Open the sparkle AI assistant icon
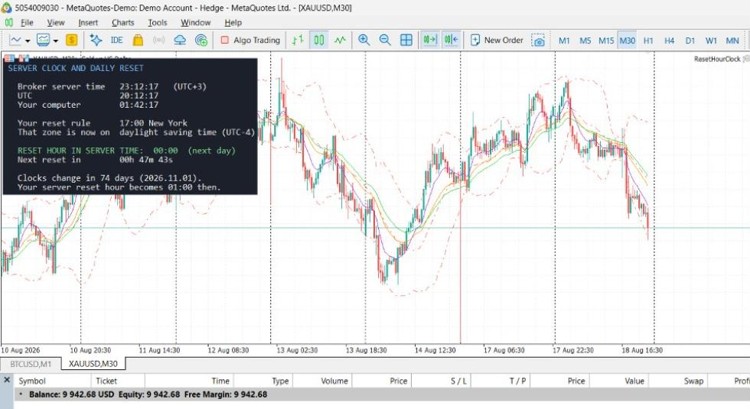Viewport: 750px width, 409px height. click(96, 40)
